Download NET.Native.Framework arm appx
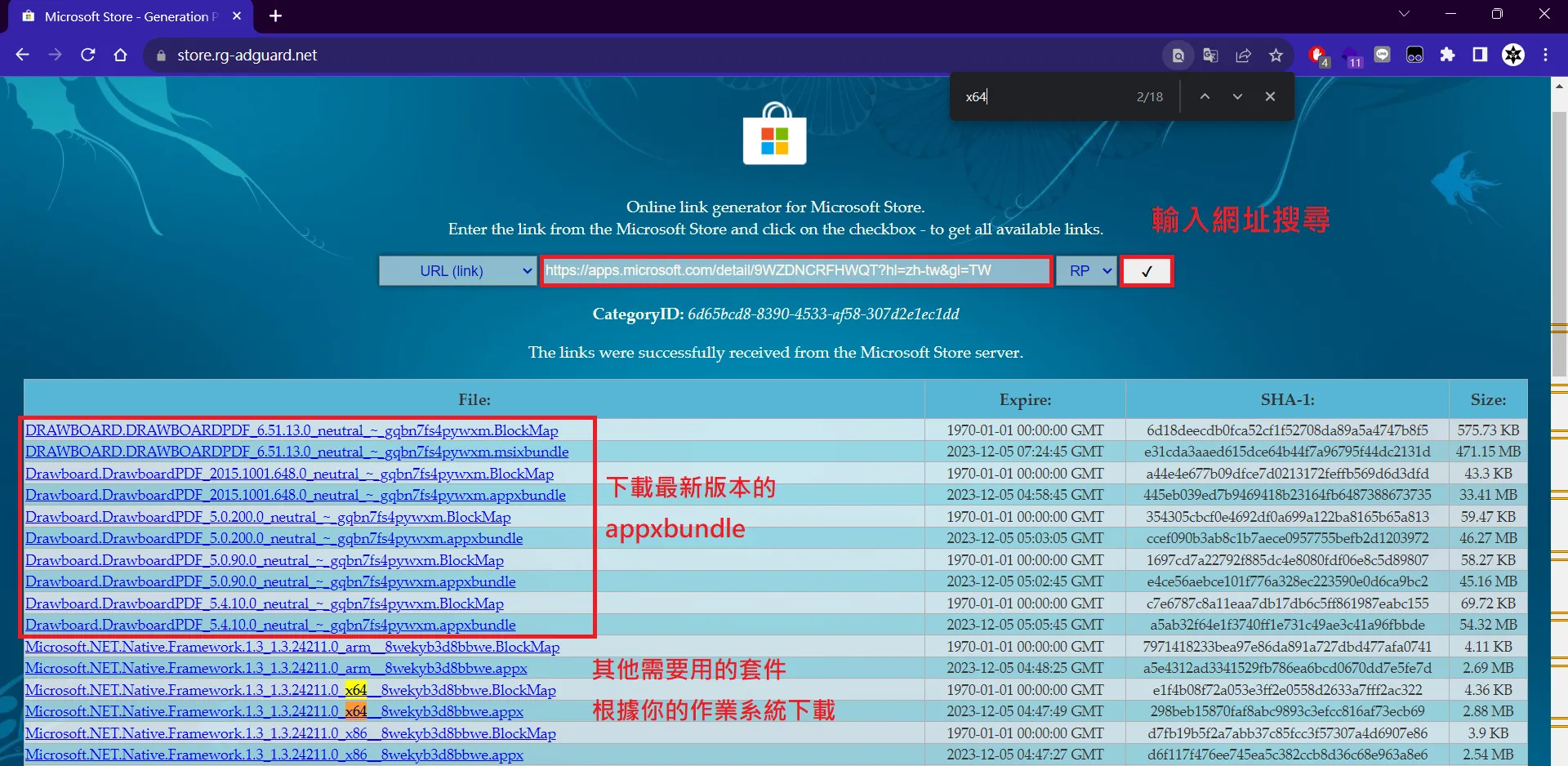Viewport: 1568px width, 766px height. (276, 668)
